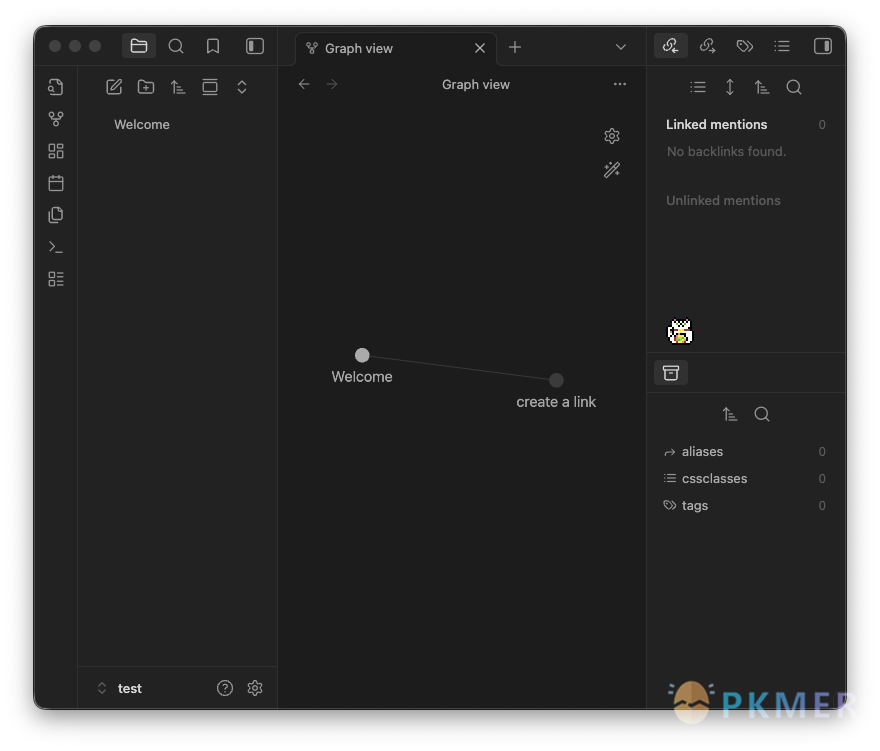Click the auto-reveal current file icon
This screenshot has height=751, width=880.
(x=210, y=87)
